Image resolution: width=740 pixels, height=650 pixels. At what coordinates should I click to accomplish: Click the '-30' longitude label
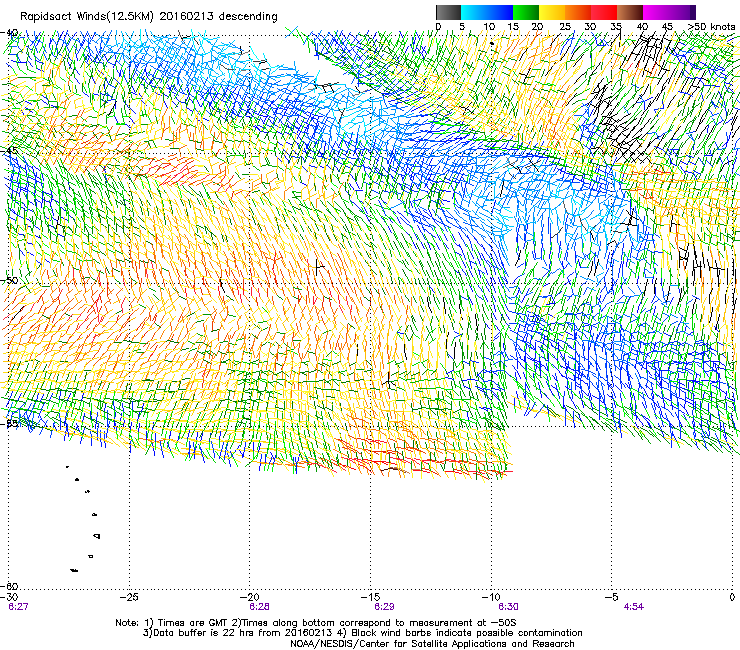pos(9,597)
